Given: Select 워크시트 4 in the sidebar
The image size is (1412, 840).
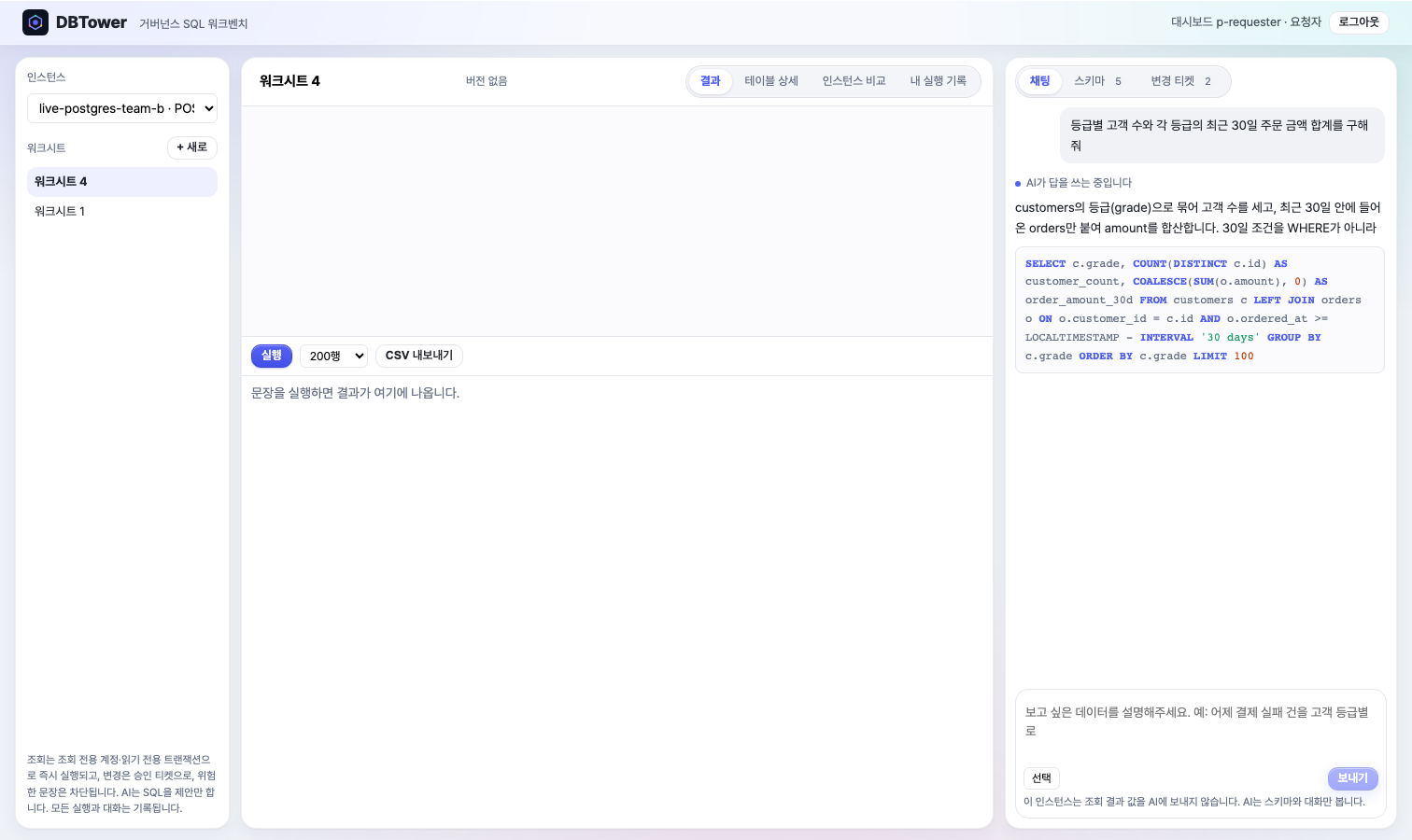Looking at the screenshot, I should 122,182.
